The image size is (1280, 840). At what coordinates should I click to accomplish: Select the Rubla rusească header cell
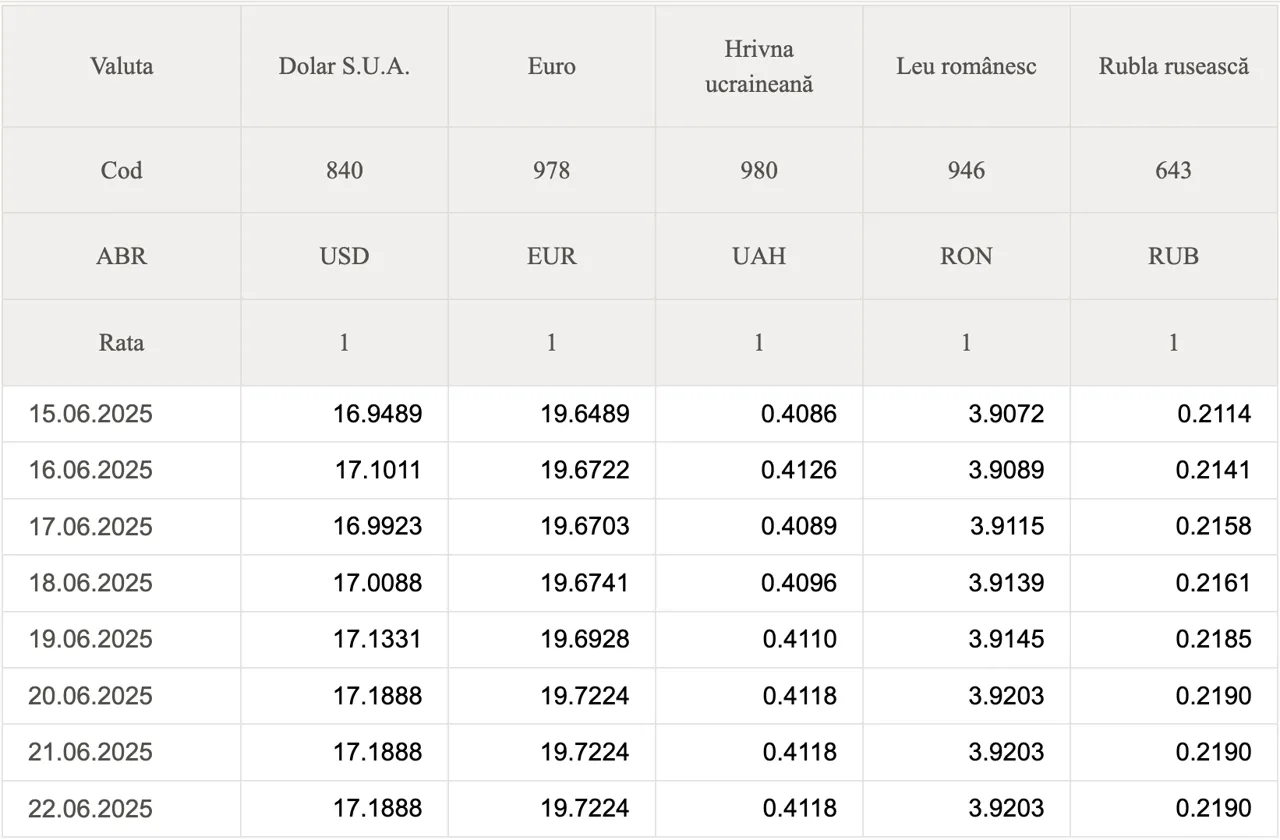coord(1173,67)
